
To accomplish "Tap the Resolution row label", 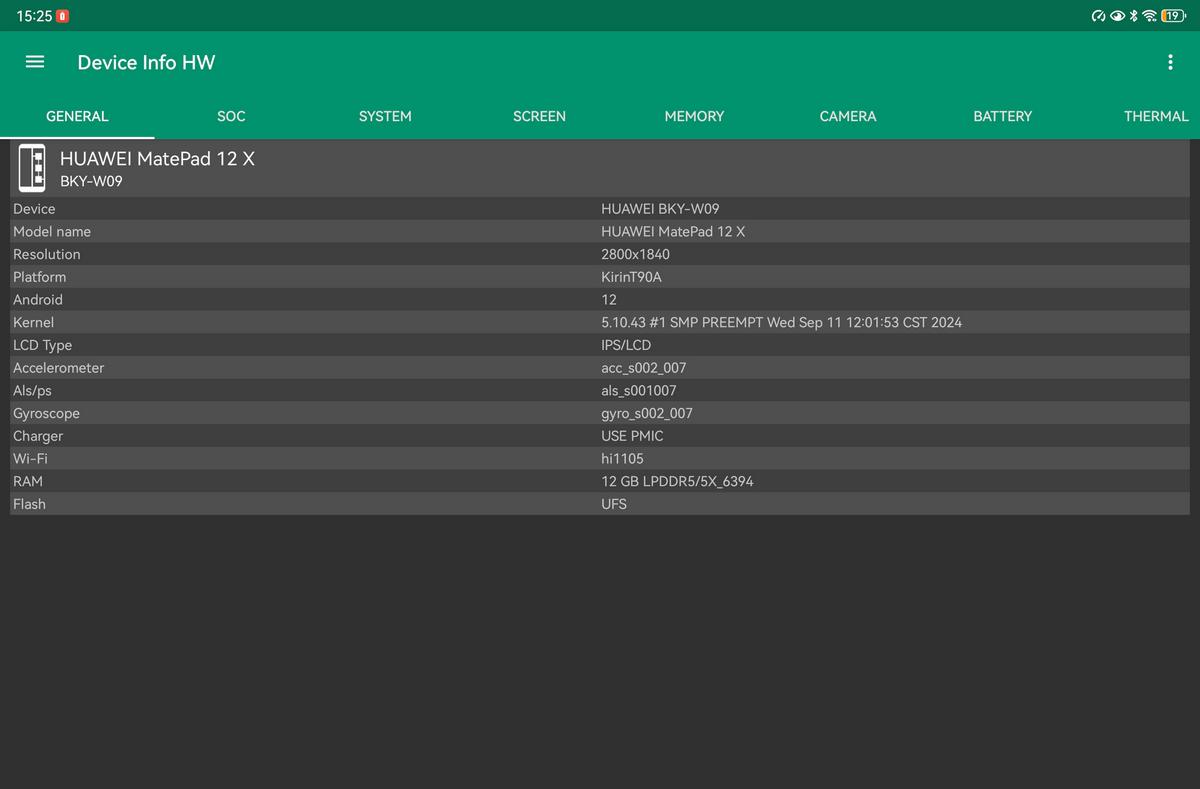I will [x=47, y=254].
